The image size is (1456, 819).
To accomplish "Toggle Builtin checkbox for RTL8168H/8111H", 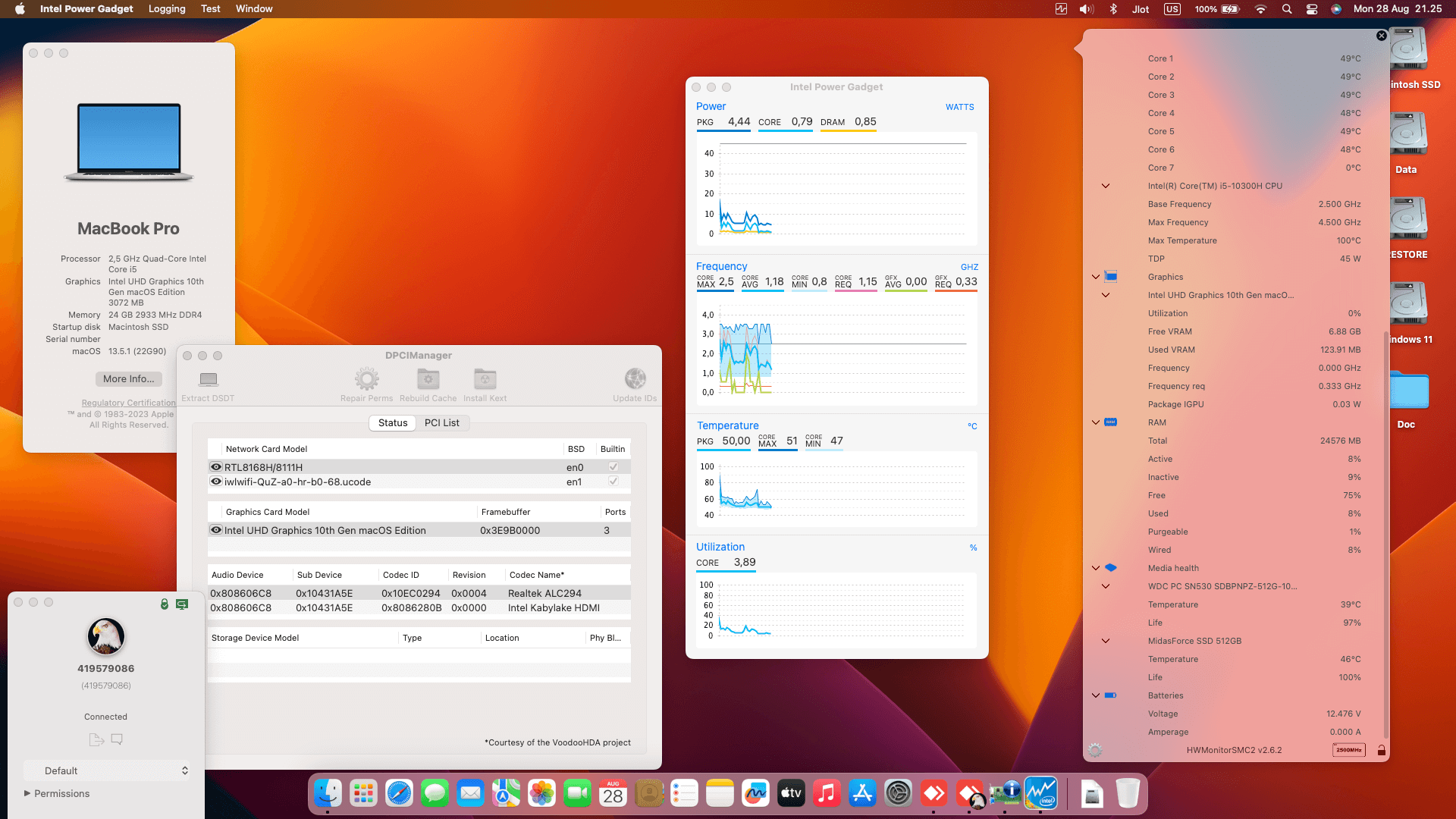I will point(613,467).
